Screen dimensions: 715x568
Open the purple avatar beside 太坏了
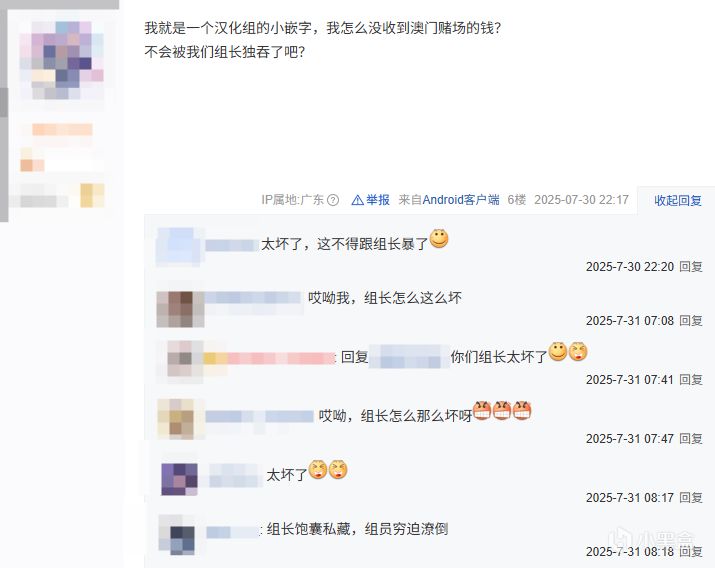pos(180,479)
